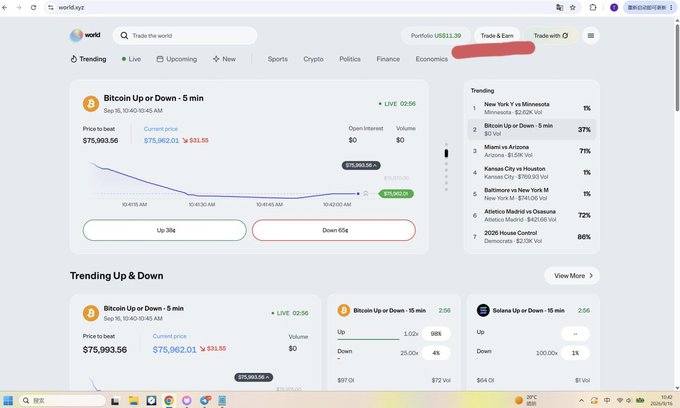Show hidden tray icons chevron
Viewport: 680px width, 408px height.
pyautogui.click(x=582, y=400)
